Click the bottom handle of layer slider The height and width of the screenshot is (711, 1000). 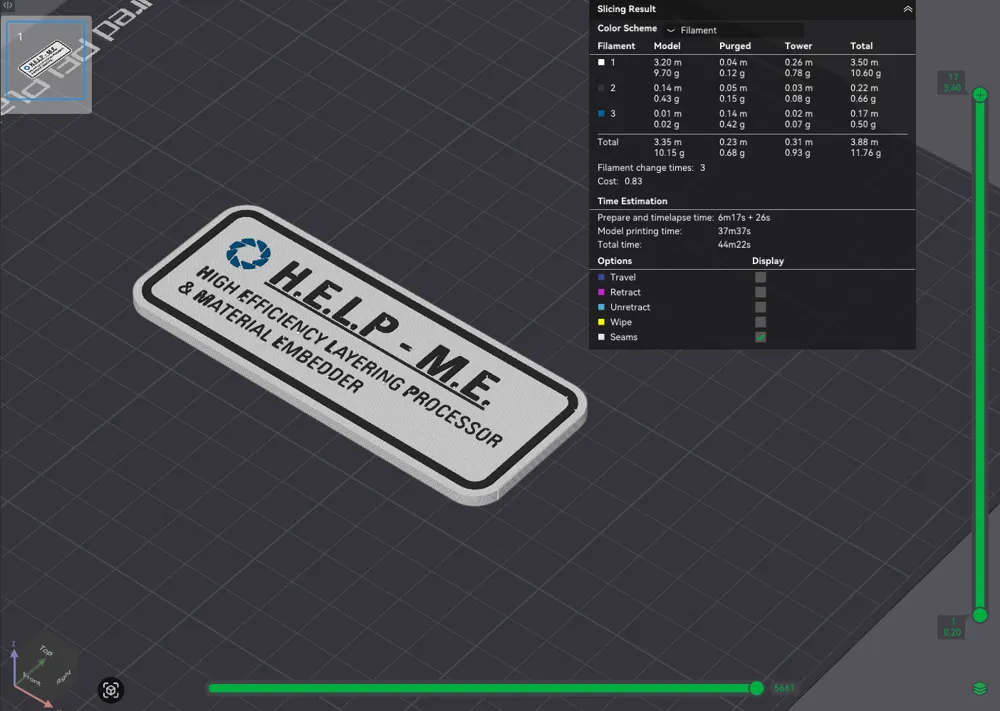(x=980, y=615)
